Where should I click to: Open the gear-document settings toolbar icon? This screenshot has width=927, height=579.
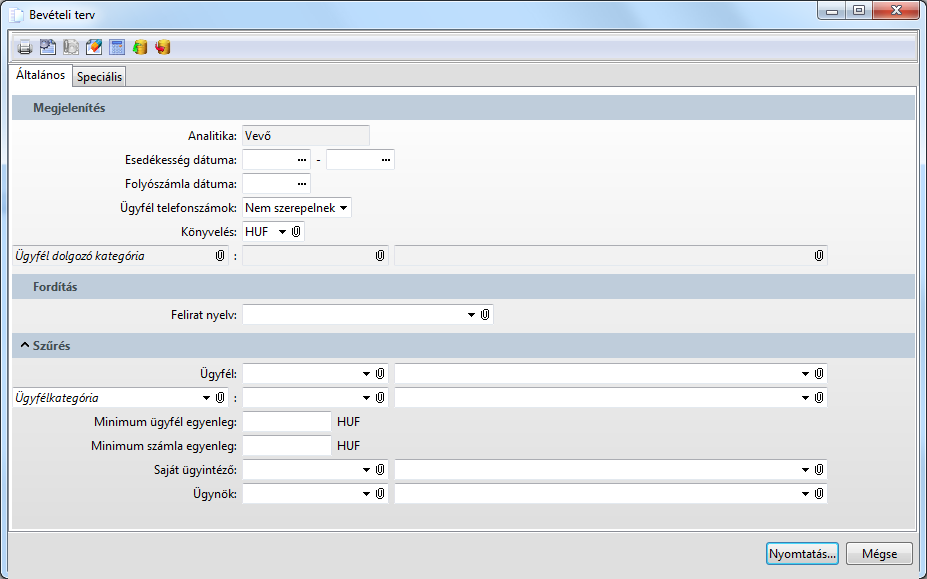tap(48, 47)
